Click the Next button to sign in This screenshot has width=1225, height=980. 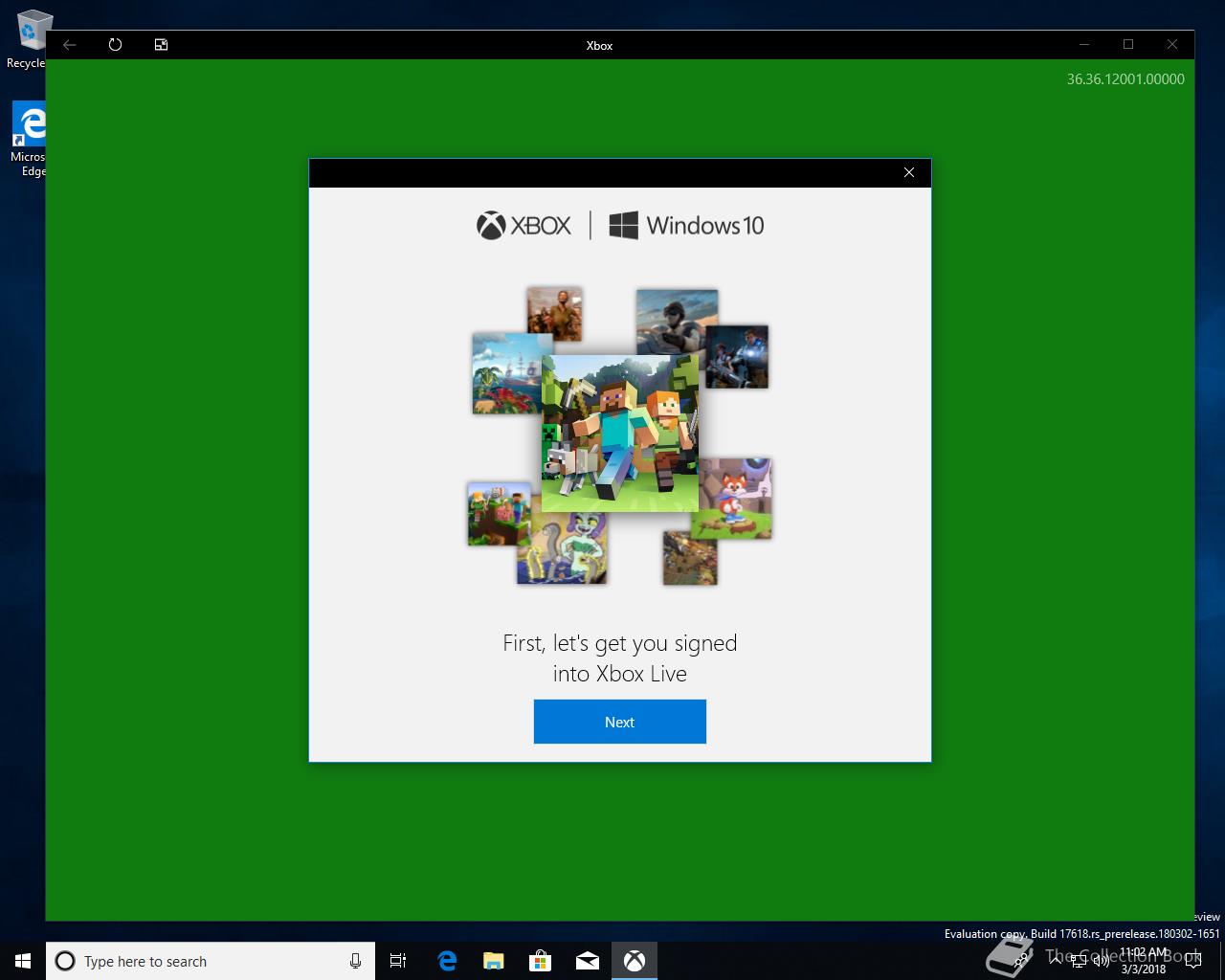pos(619,722)
